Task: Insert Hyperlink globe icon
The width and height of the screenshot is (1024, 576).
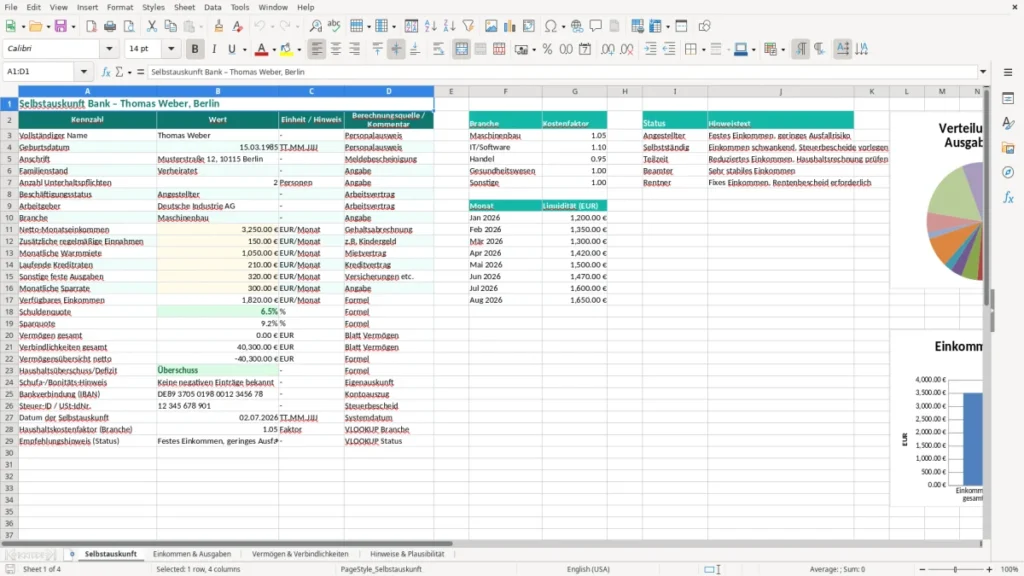Action: click(x=577, y=26)
